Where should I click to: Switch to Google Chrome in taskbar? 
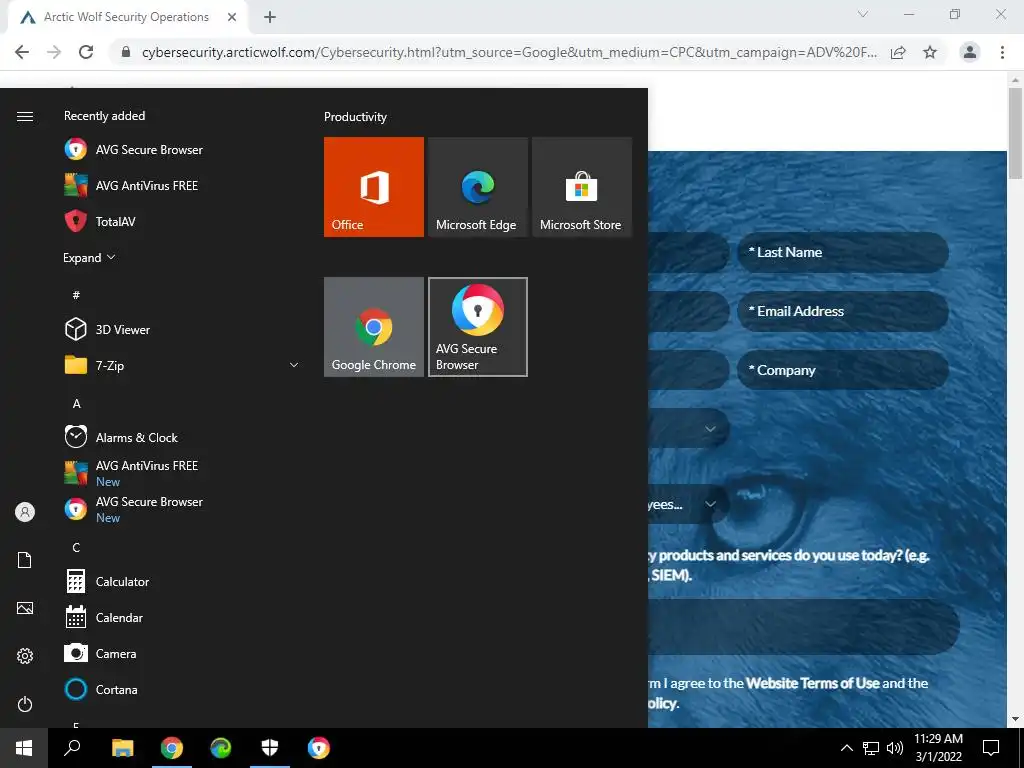172,748
